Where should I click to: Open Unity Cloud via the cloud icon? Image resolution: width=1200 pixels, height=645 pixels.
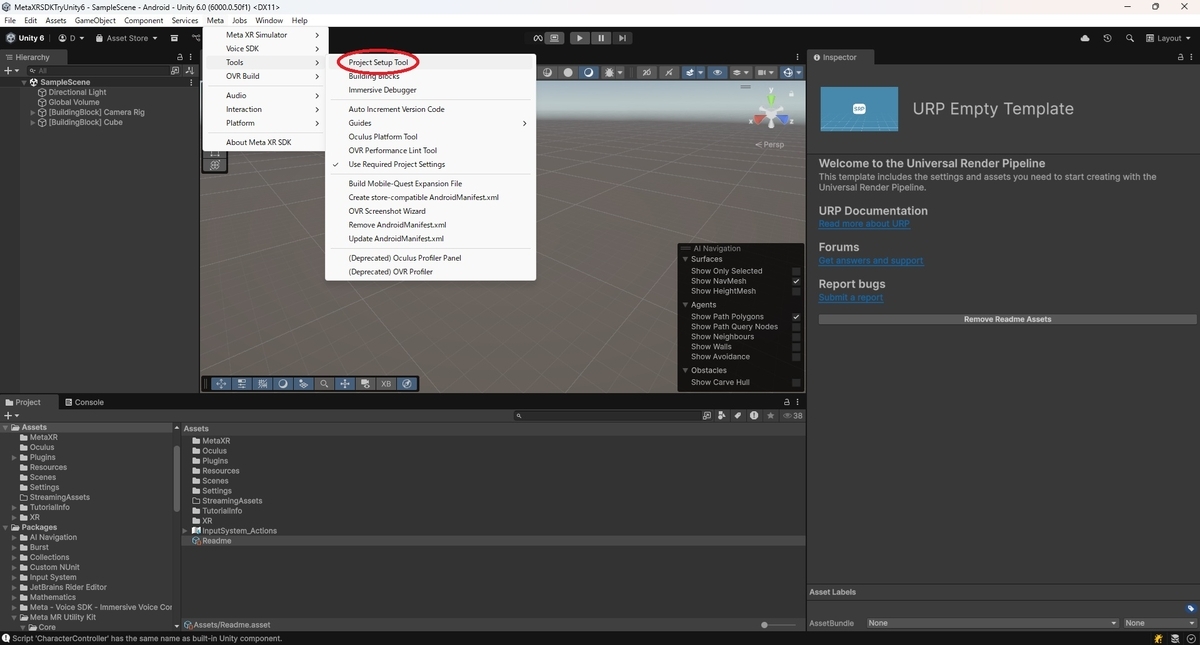pyautogui.click(x=1085, y=38)
